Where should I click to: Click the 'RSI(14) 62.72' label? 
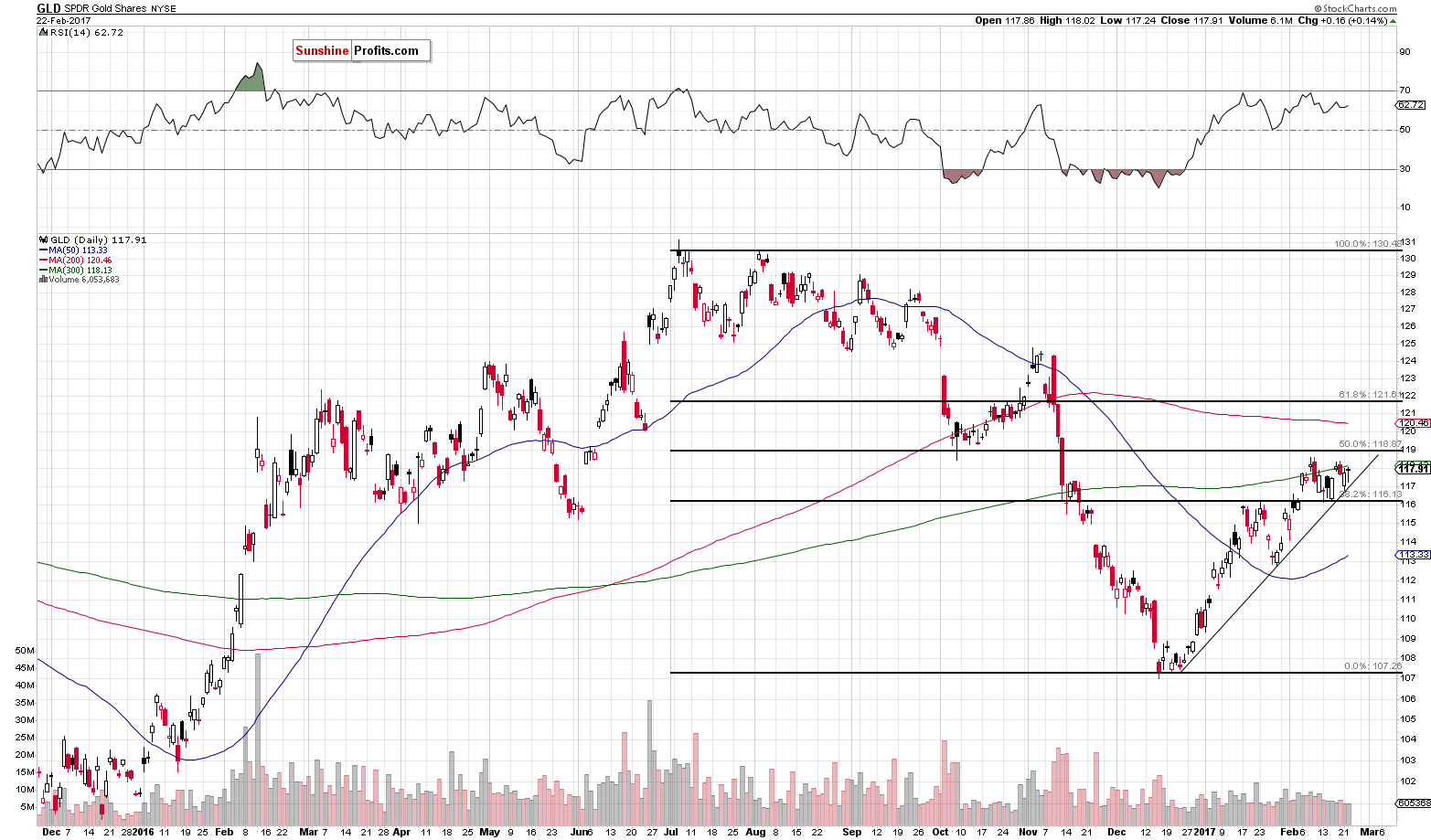(85, 32)
